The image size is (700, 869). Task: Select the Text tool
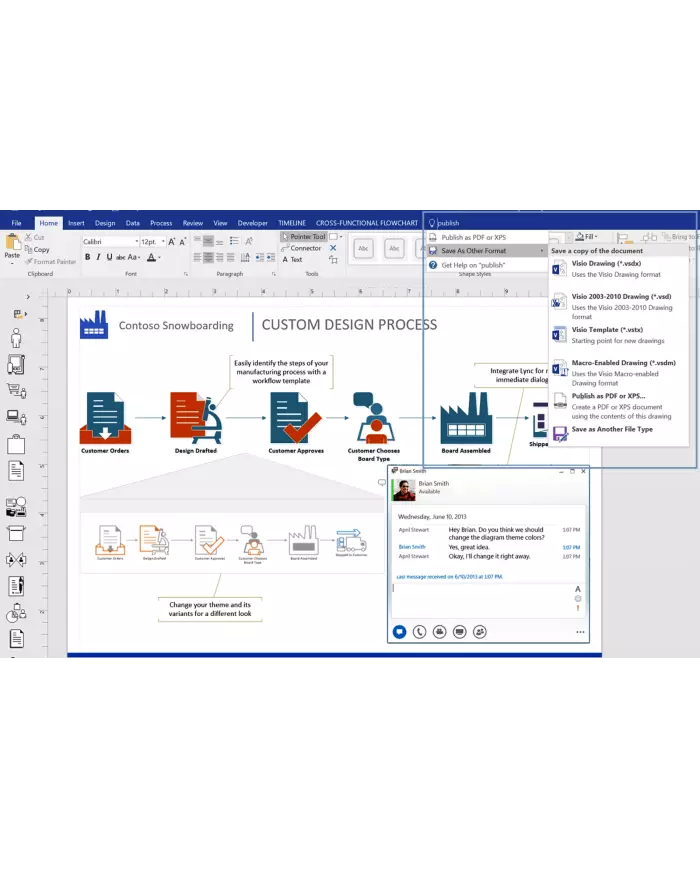293,259
